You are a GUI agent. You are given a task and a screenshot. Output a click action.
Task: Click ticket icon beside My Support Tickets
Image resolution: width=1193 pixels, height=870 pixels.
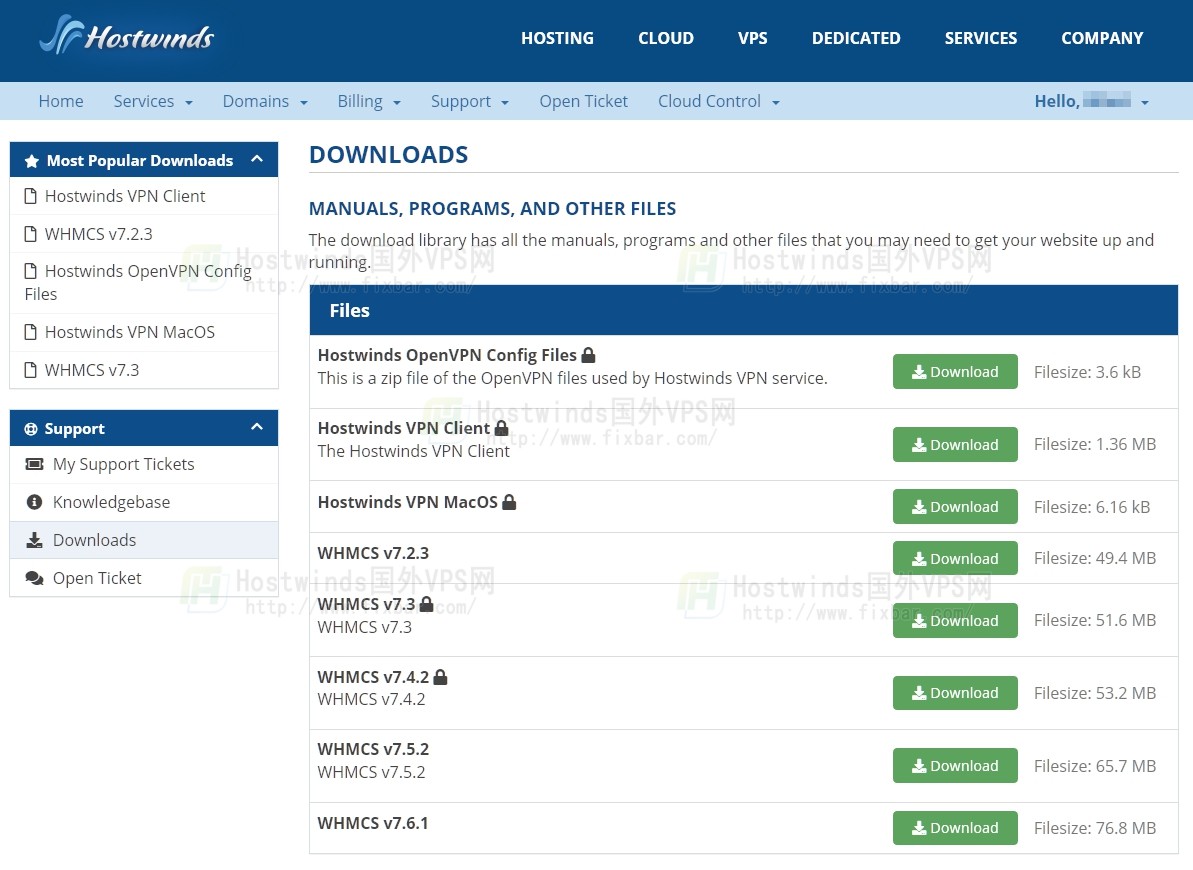(x=34, y=464)
